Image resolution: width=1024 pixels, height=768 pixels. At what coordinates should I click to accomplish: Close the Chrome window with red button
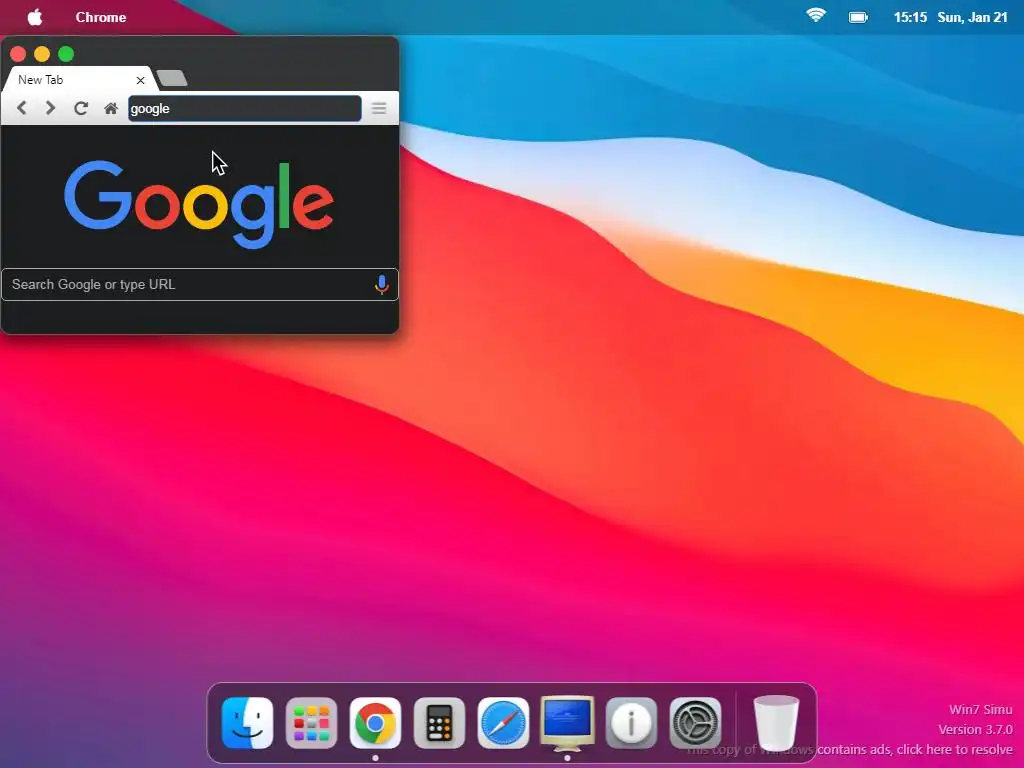pyautogui.click(x=18, y=54)
